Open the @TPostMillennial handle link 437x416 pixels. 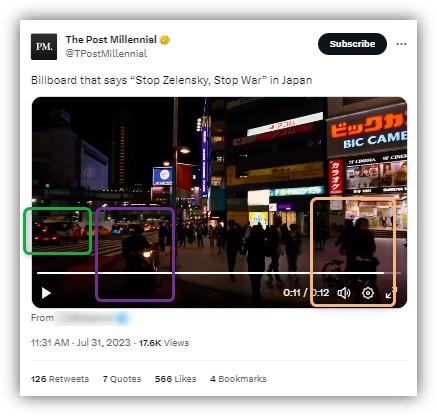106,53
